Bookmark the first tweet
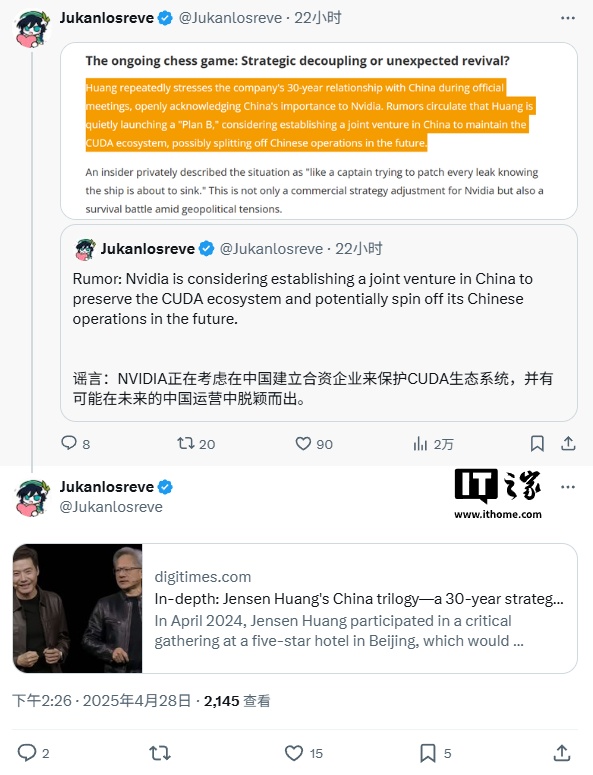This screenshot has width=593, height=775. (x=537, y=443)
